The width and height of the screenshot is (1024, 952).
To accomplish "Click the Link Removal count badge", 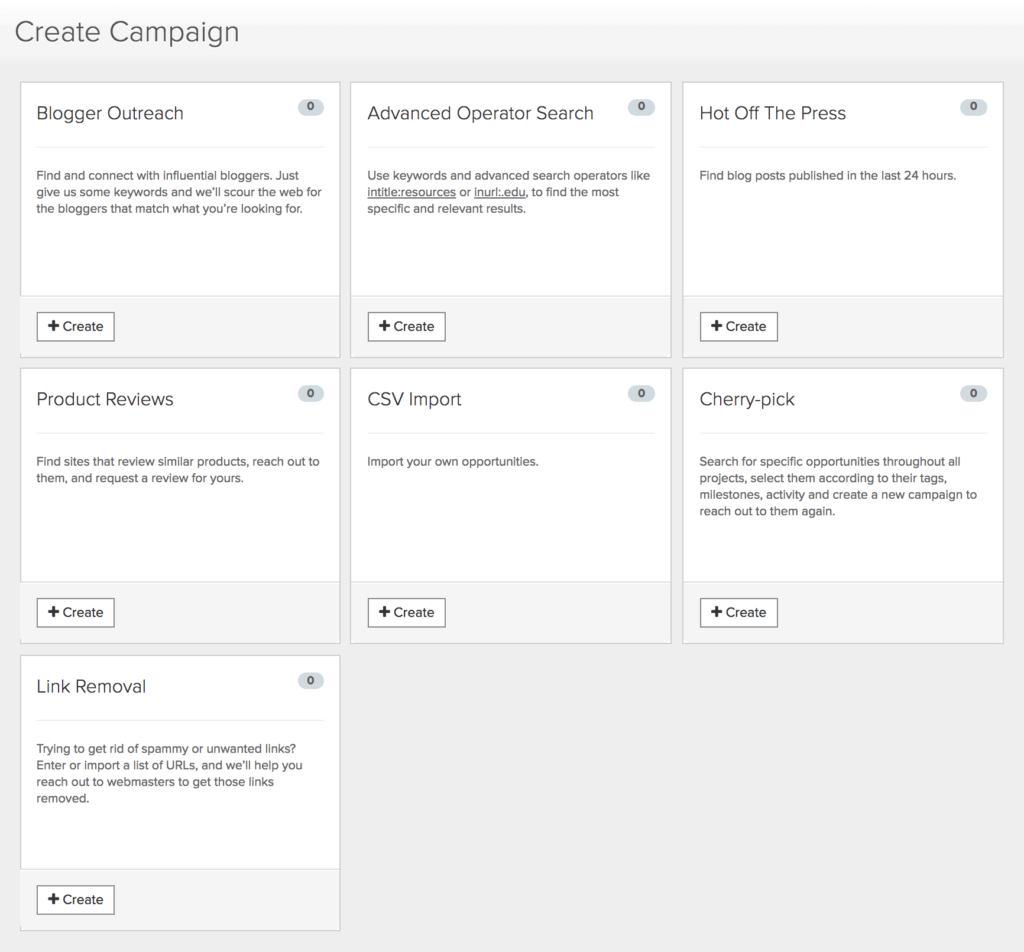I will tap(310, 681).
